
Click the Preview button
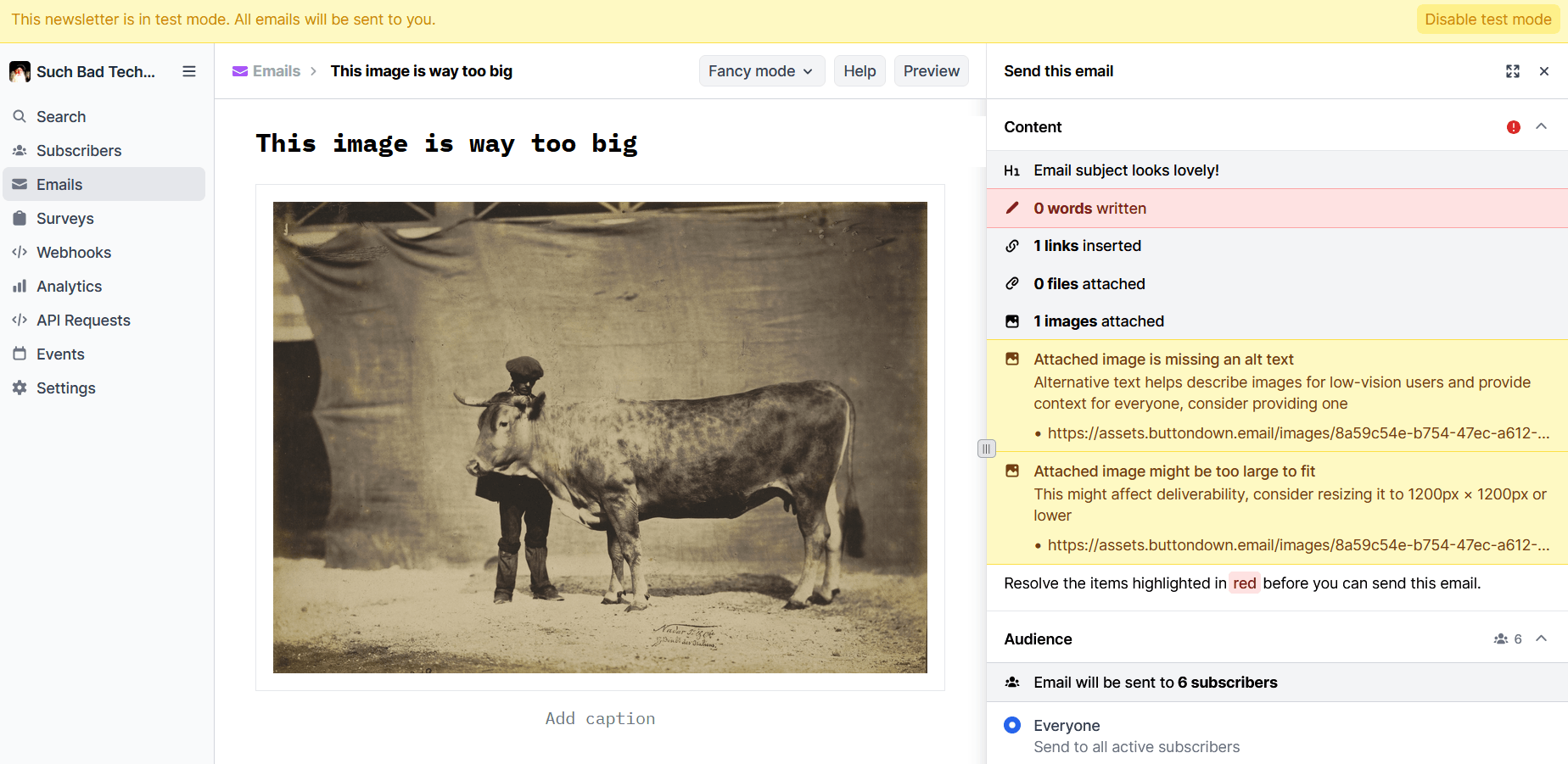pyautogui.click(x=931, y=71)
